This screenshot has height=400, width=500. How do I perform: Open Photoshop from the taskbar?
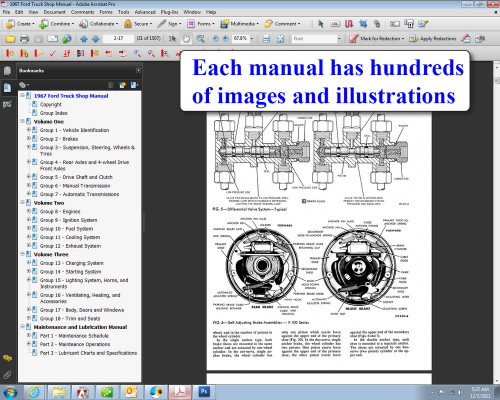pyautogui.click(x=204, y=392)
